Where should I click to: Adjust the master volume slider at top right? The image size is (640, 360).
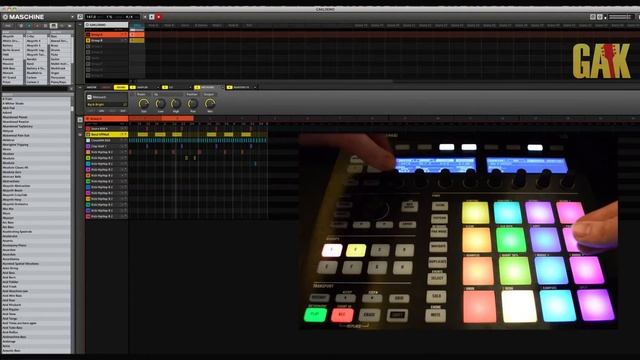click(620, 17)
